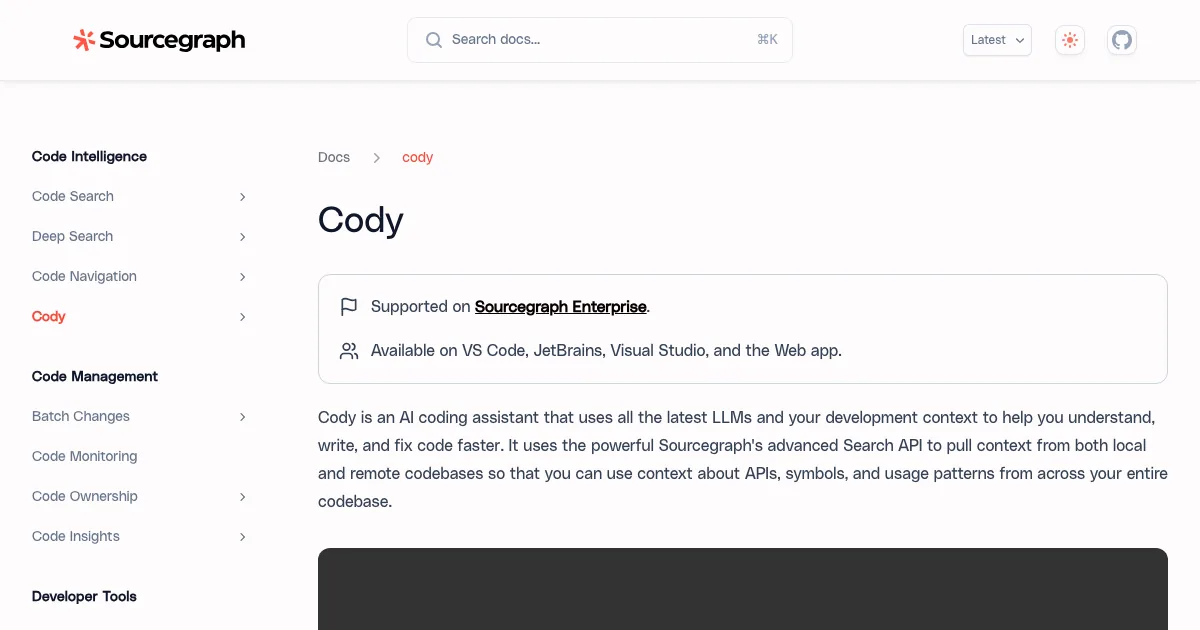Open the GitHub repository icon
This screenshot has height=630, width=1200.
point(1122,40)
